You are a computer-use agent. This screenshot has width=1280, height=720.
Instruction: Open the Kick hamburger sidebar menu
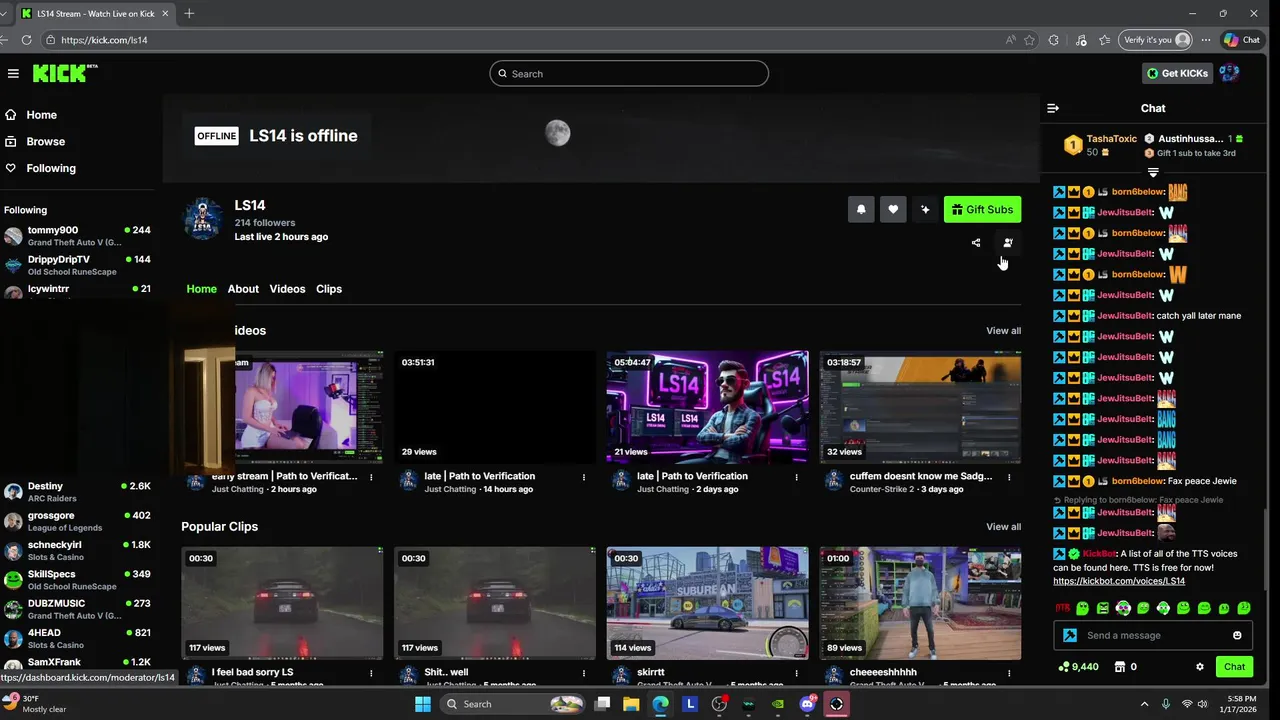click(13, 73)
